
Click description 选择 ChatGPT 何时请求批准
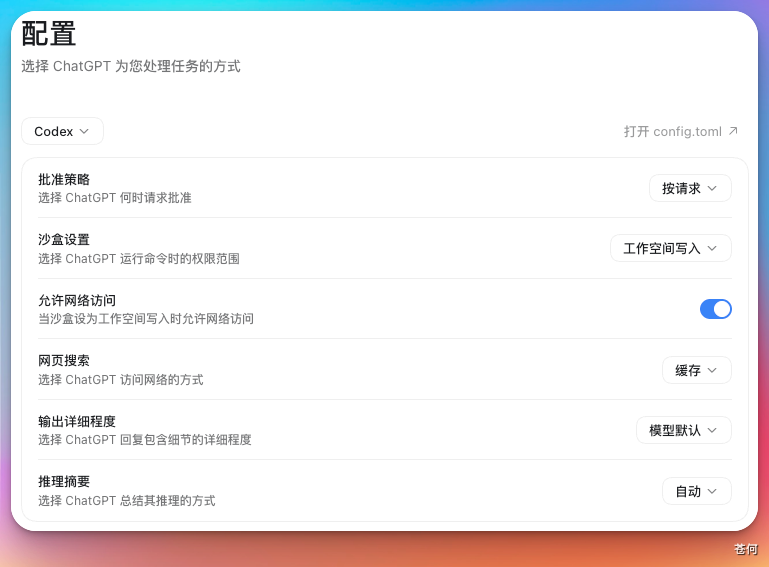tap(115, 198)
